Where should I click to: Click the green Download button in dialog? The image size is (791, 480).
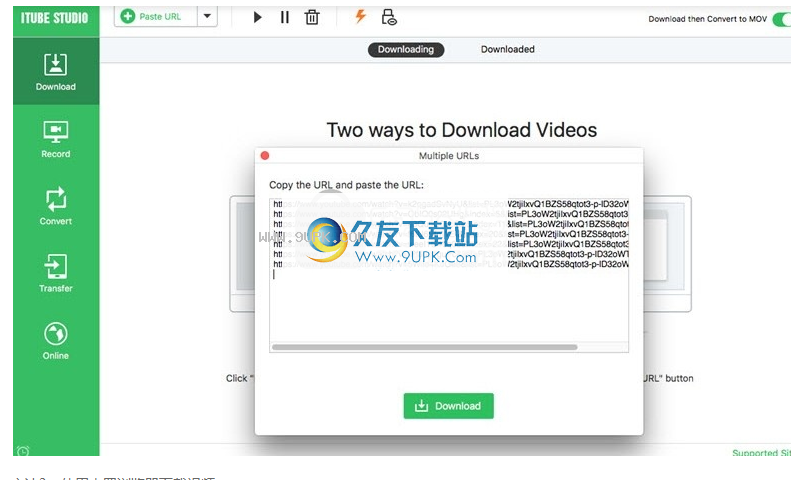[448, 406]
